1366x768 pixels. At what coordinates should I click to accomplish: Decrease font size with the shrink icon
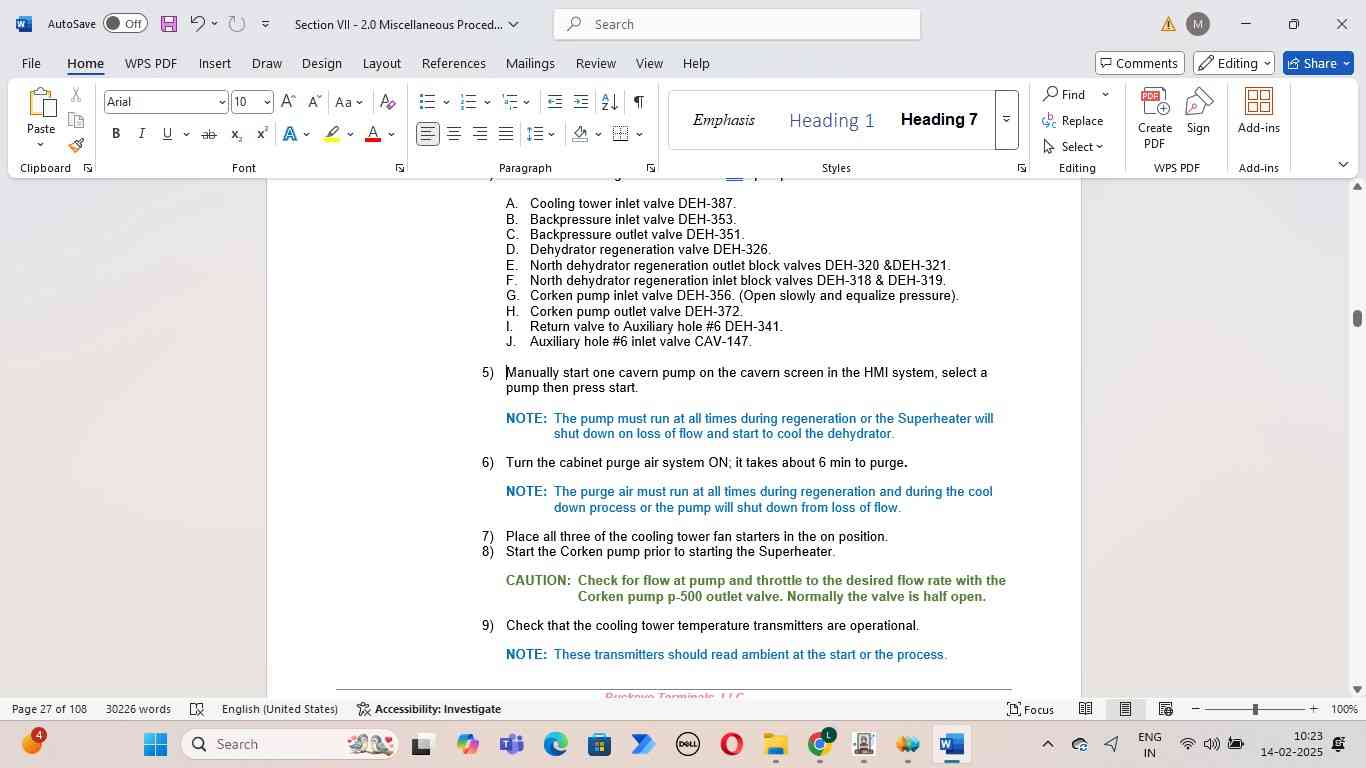click(314, 102)
